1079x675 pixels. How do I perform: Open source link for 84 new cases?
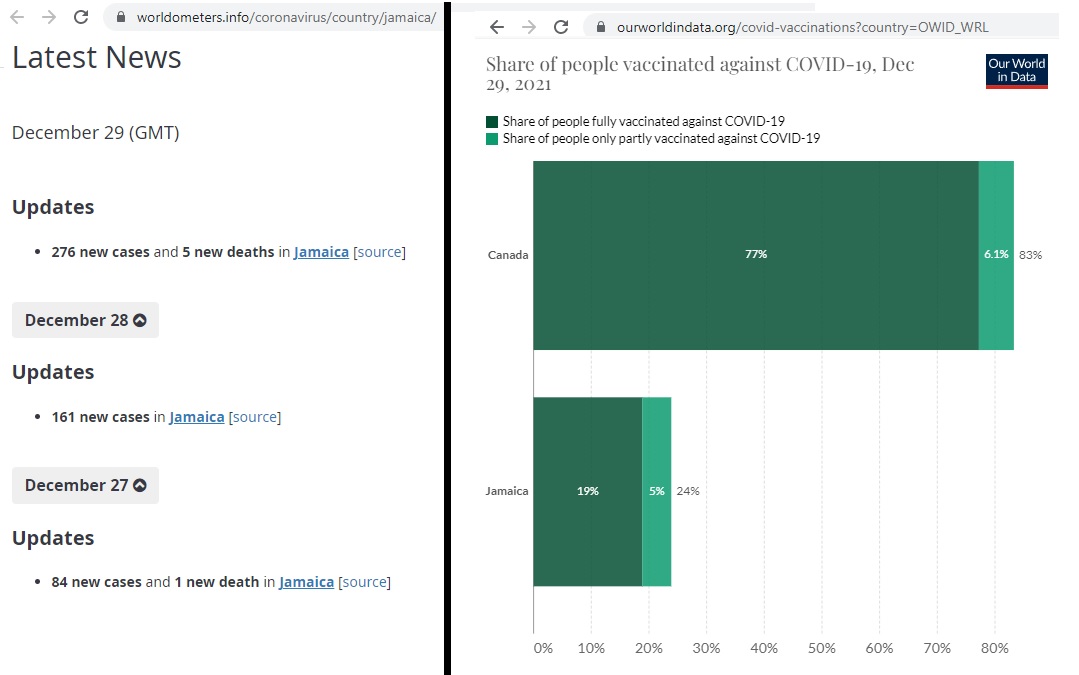point(364,582)
